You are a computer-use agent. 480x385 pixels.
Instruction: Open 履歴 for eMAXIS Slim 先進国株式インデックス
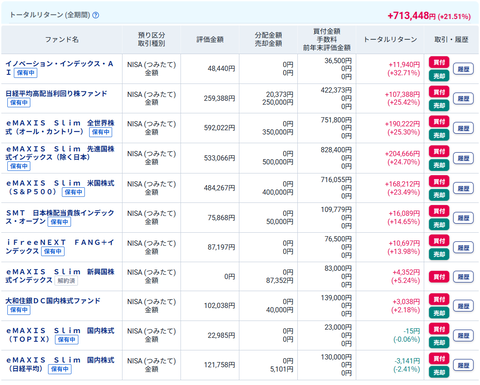pyautogui.click(x=463, y=158)
